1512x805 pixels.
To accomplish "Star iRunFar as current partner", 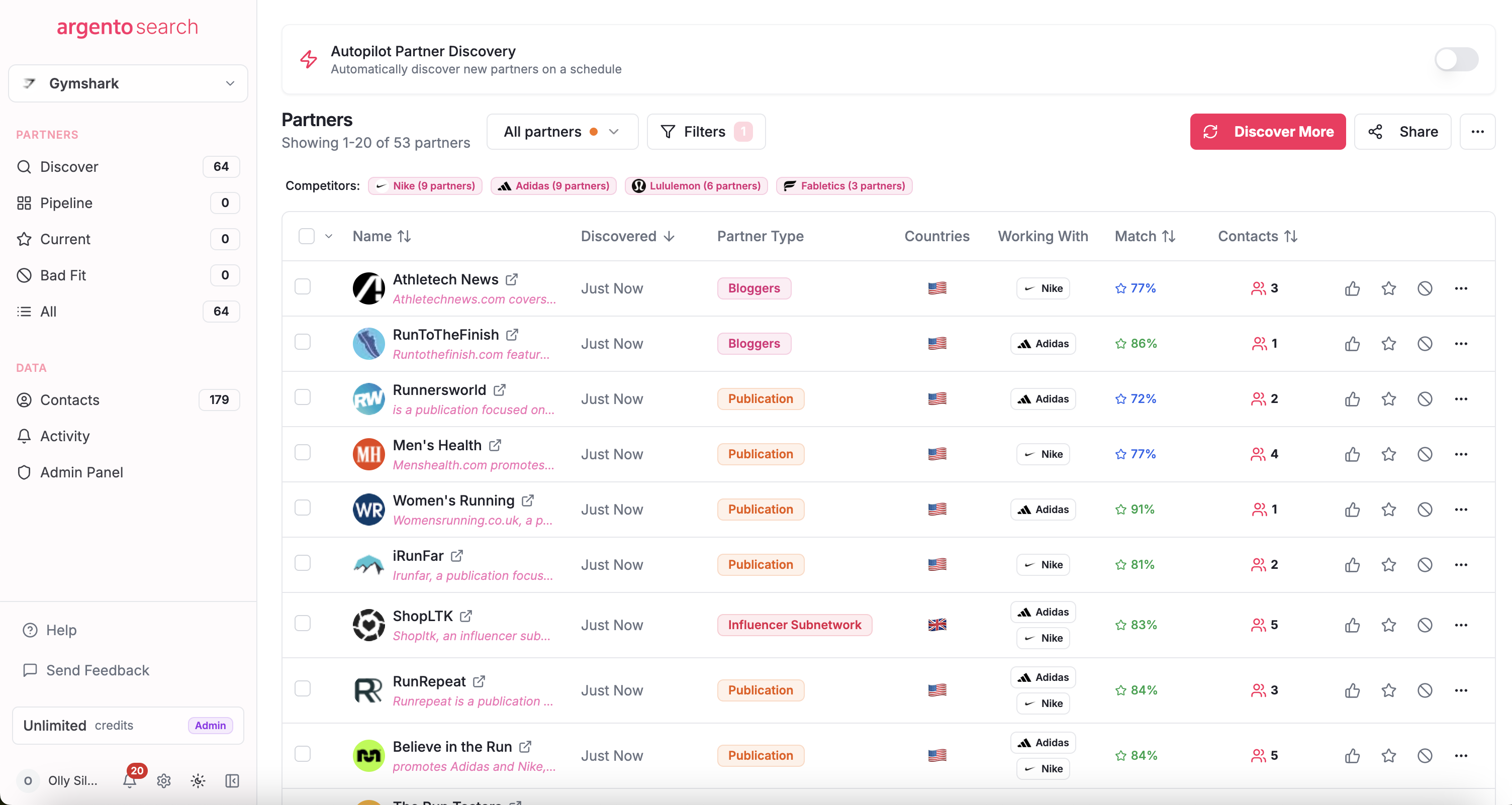I will point(1389,564).
